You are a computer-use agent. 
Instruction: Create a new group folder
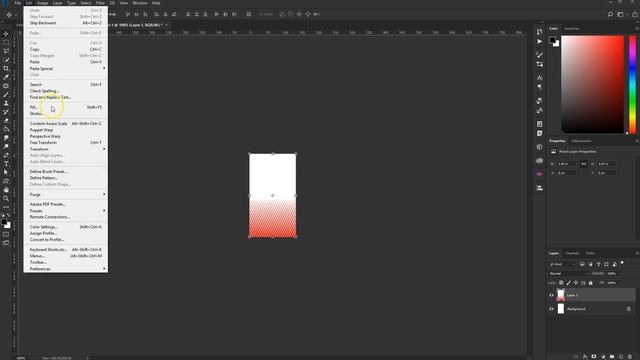click(612, 357)
